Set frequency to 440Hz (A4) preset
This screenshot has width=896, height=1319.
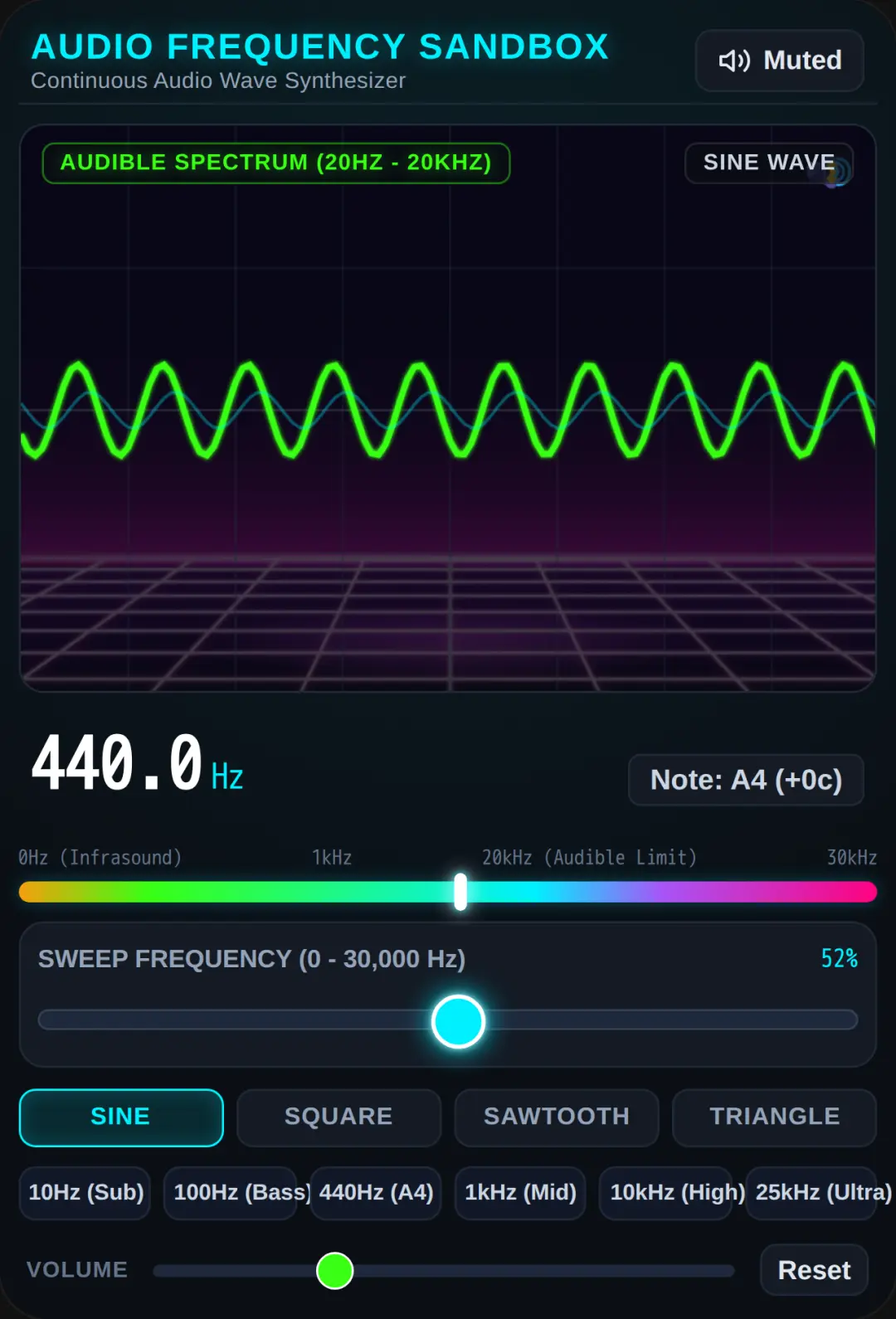pos(376,1193)
